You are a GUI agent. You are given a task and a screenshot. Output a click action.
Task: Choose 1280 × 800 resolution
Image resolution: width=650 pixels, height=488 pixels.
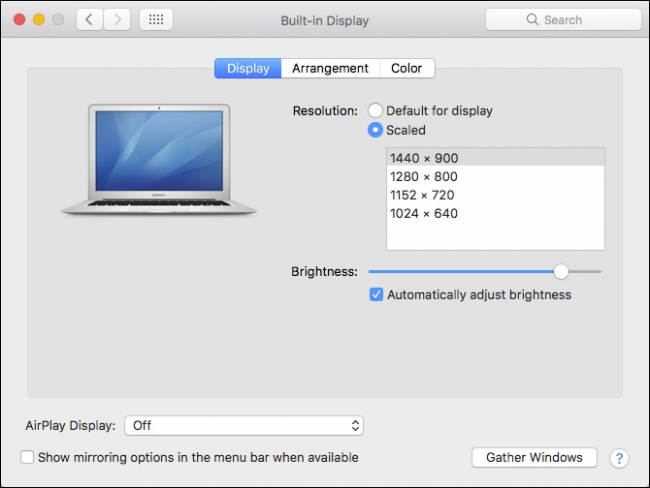[x=495, y=177]
